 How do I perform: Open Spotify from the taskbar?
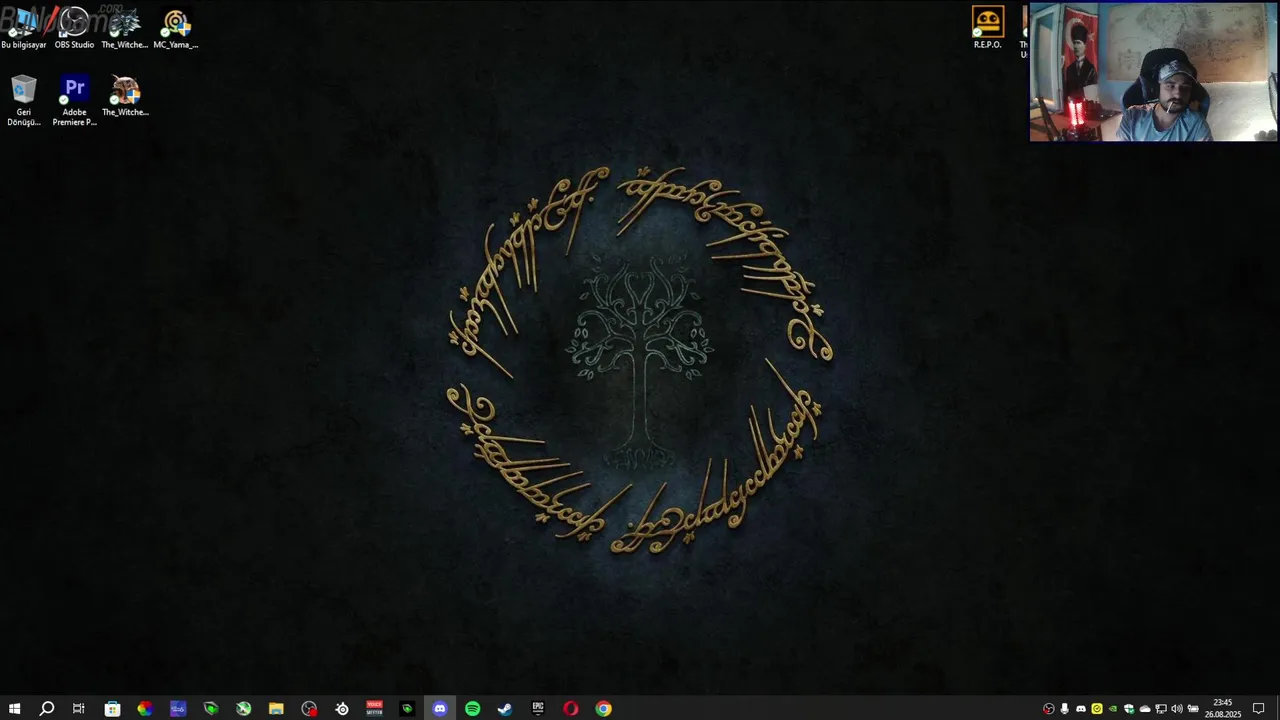472,708
